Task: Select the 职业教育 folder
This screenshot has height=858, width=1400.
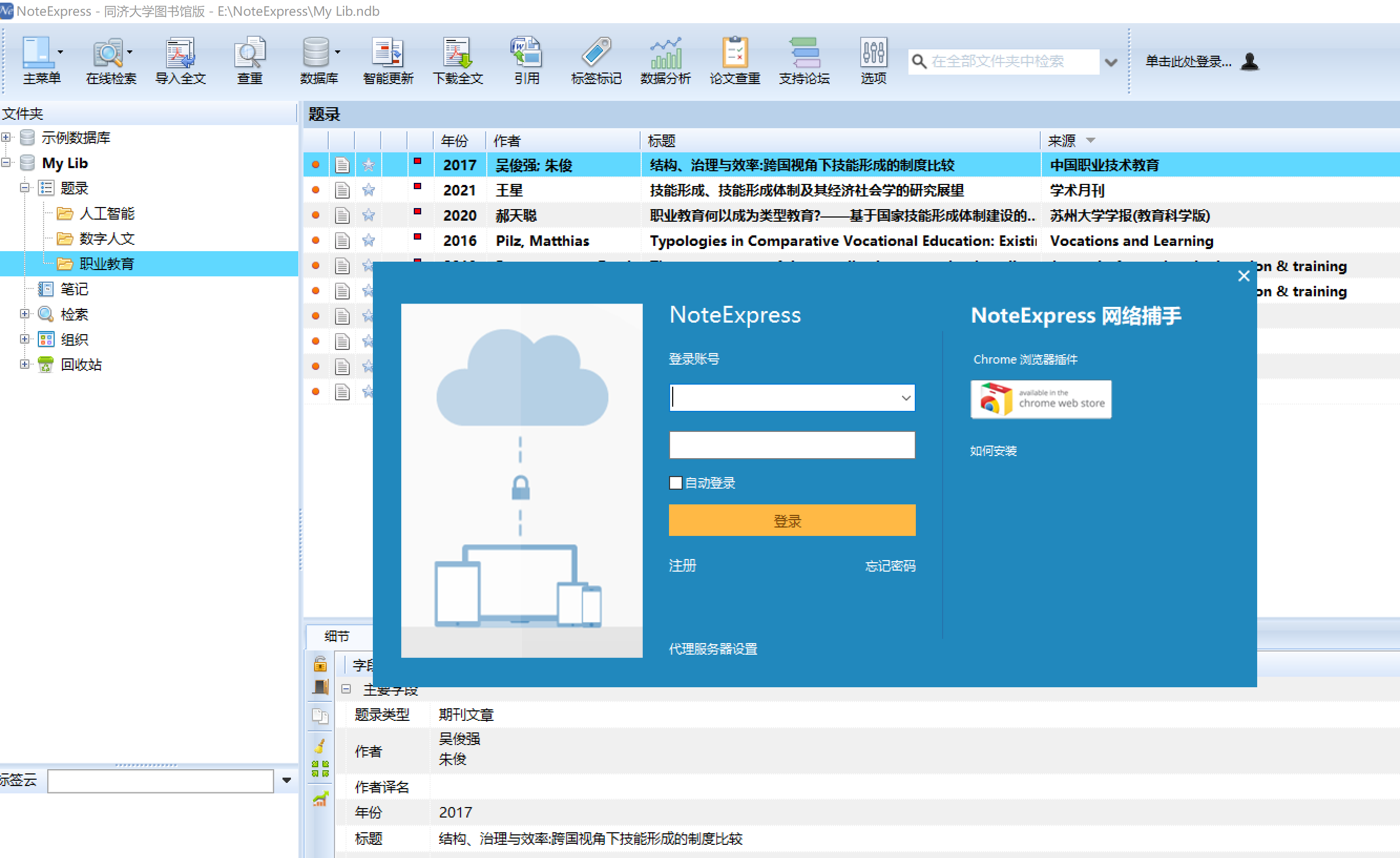Action: pos(107,264)
